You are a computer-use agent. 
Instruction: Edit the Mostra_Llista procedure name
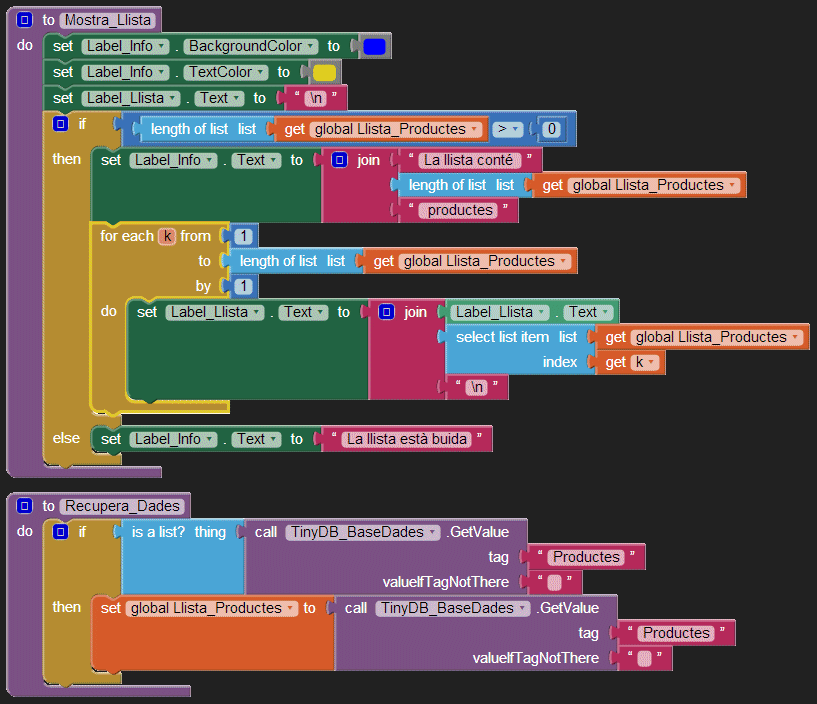[106, 20]
